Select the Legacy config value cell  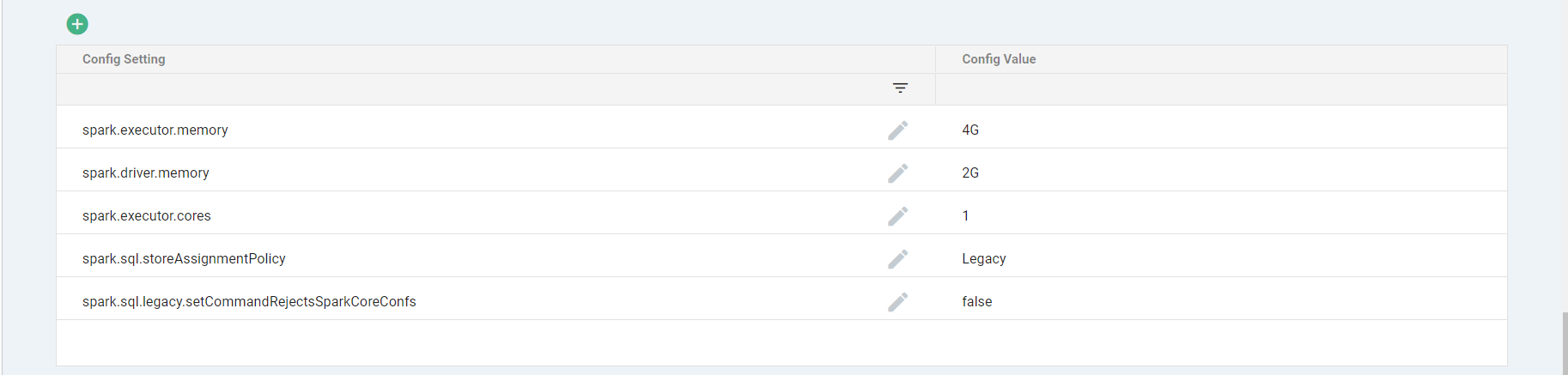(984, 259)
